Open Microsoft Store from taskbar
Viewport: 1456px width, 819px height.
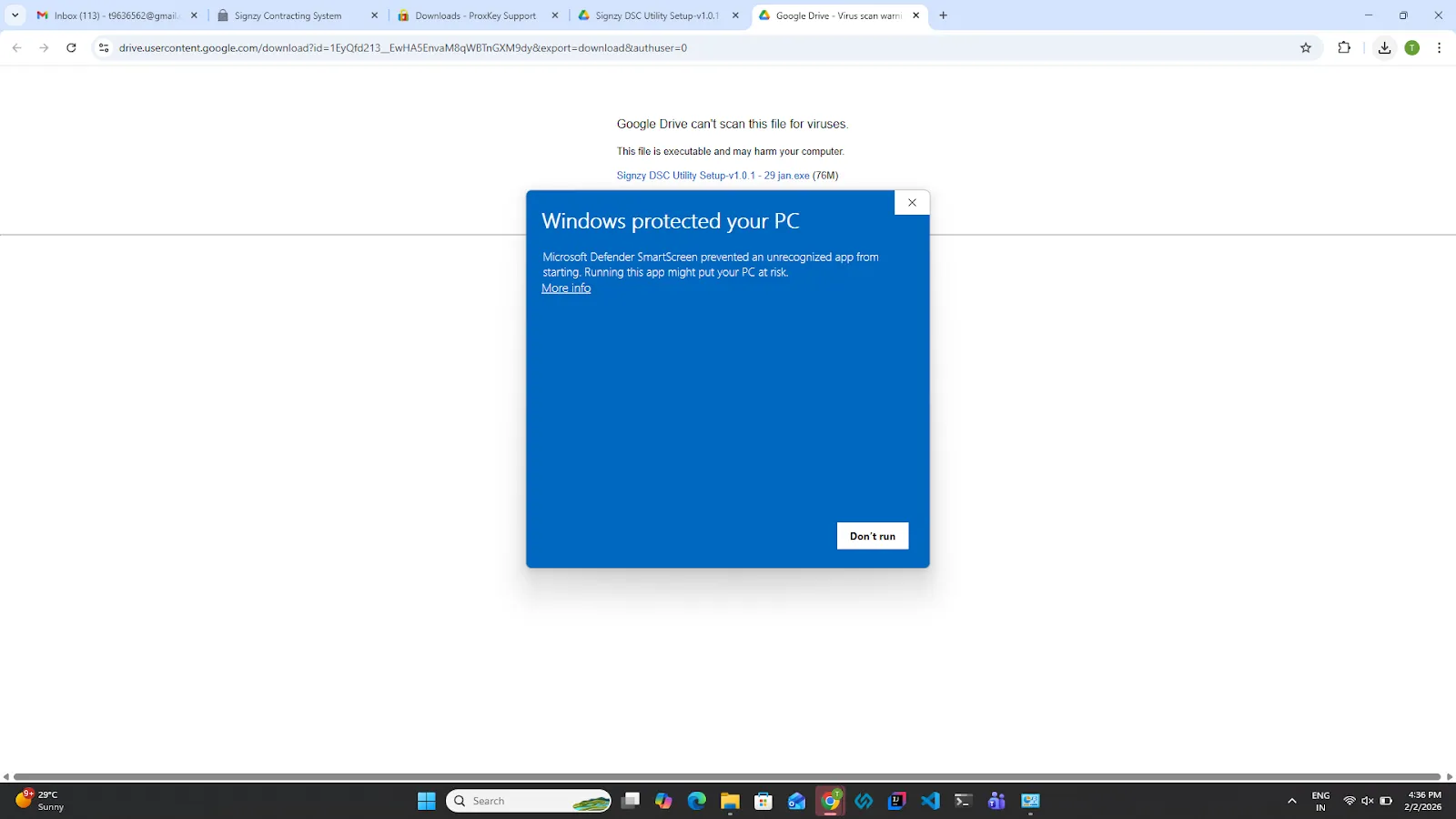(x=763, y=801)
